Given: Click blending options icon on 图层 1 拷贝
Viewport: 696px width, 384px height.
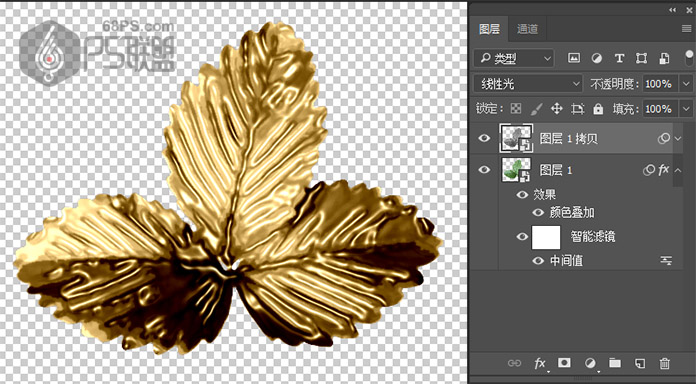Looking at the screenshot, I should tap(663, 139).
